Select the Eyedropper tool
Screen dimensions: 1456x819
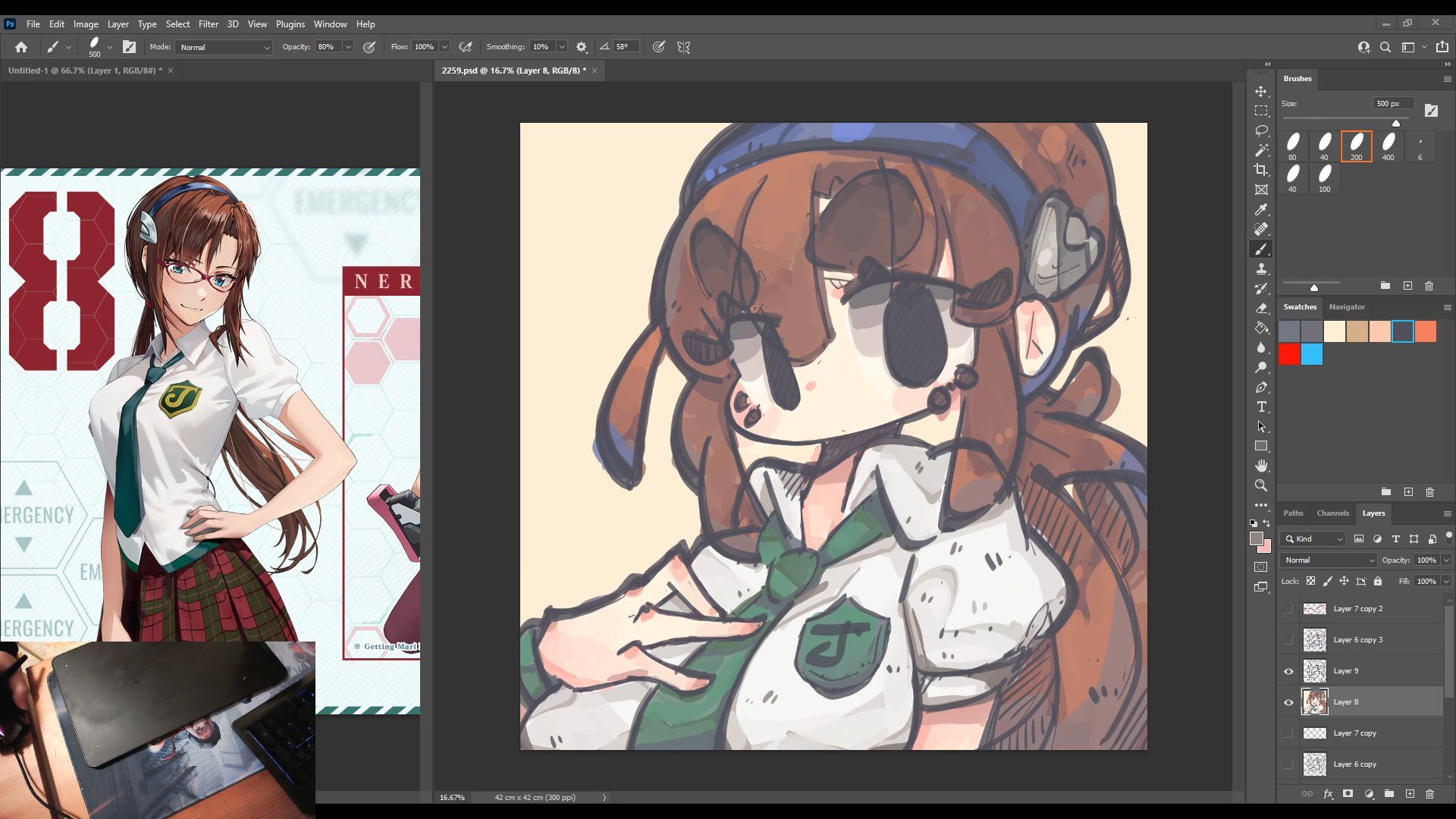(x=1261, y=209)
